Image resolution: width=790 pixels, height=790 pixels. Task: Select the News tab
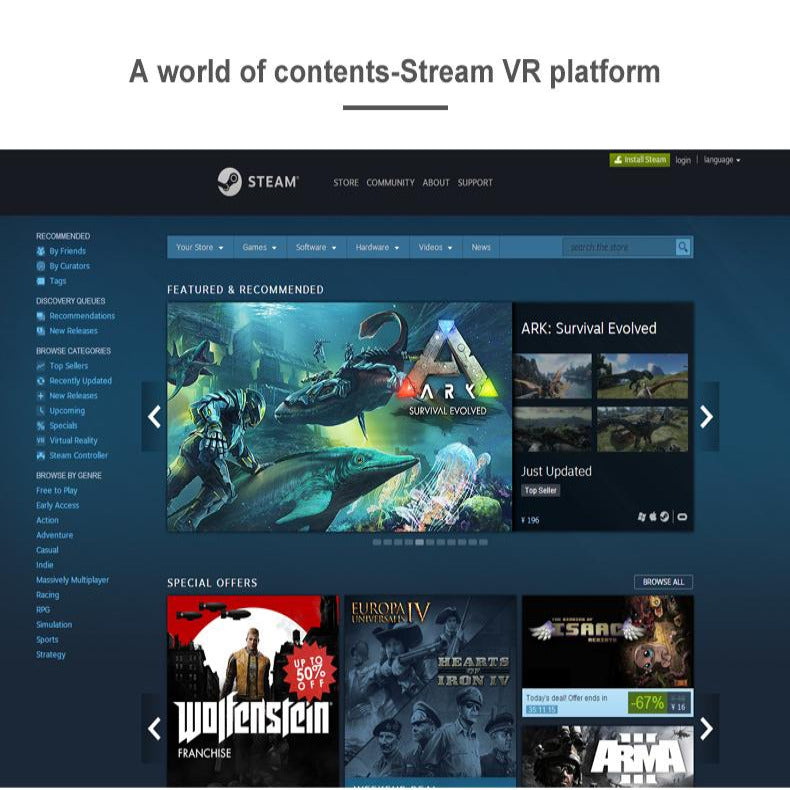(481, 247)
